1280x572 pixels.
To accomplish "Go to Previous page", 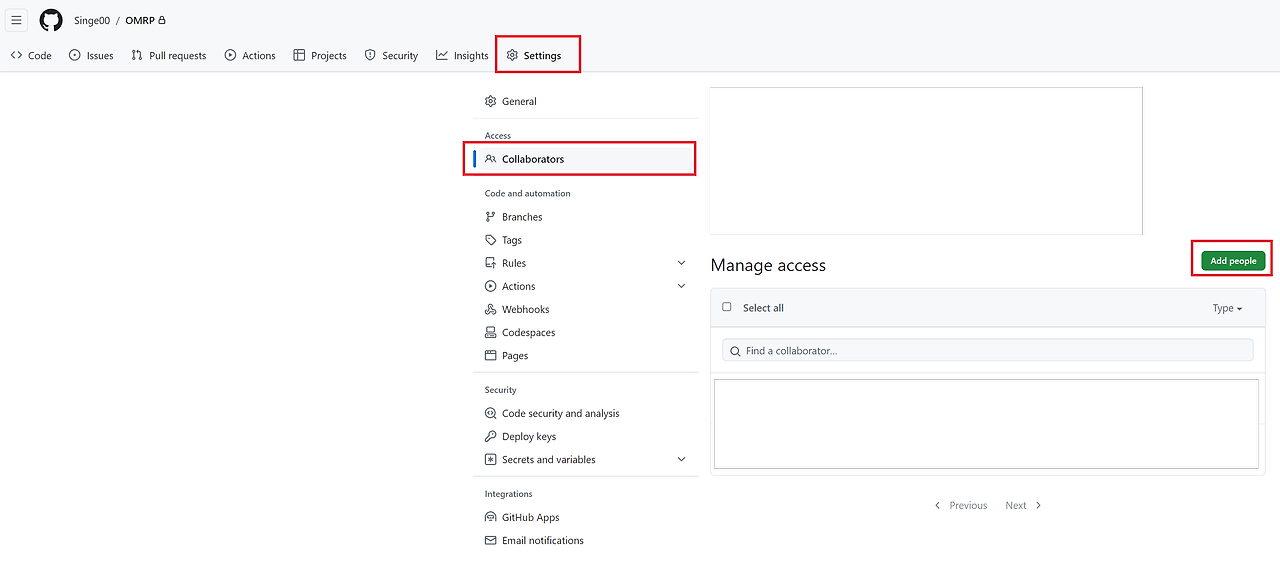I will [960, 505].
